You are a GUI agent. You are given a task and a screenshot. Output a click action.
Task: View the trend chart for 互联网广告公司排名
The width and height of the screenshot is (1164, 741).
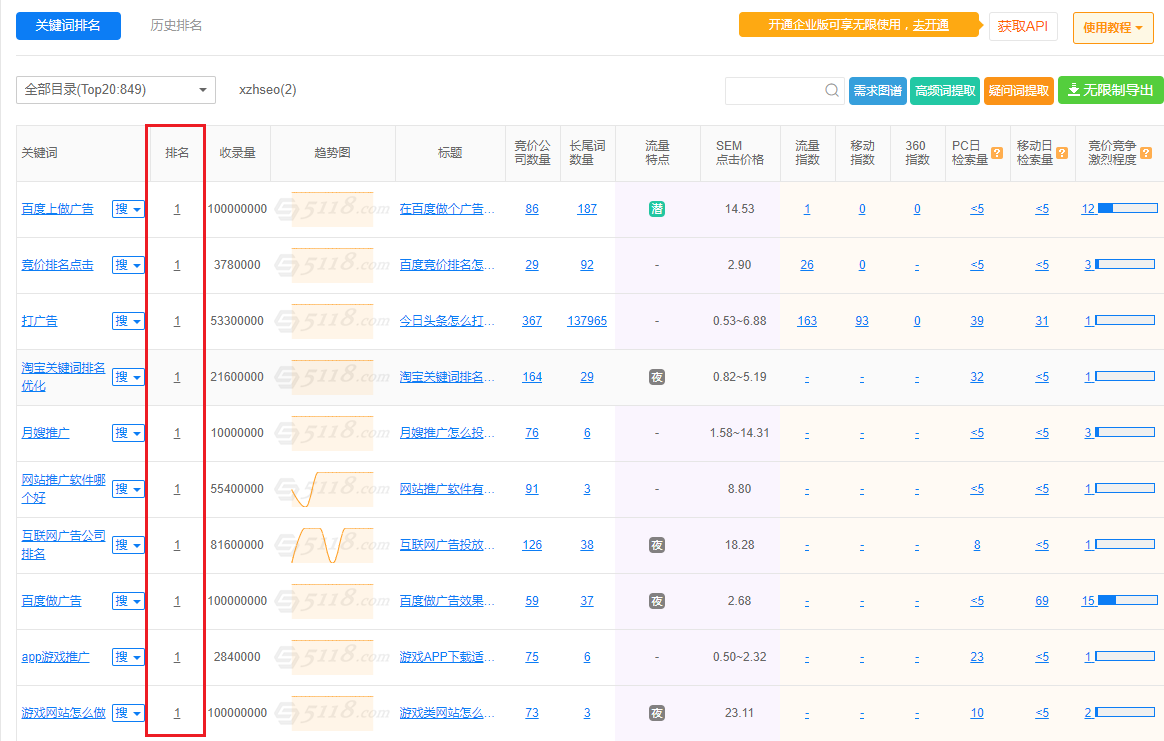point(332,545)
